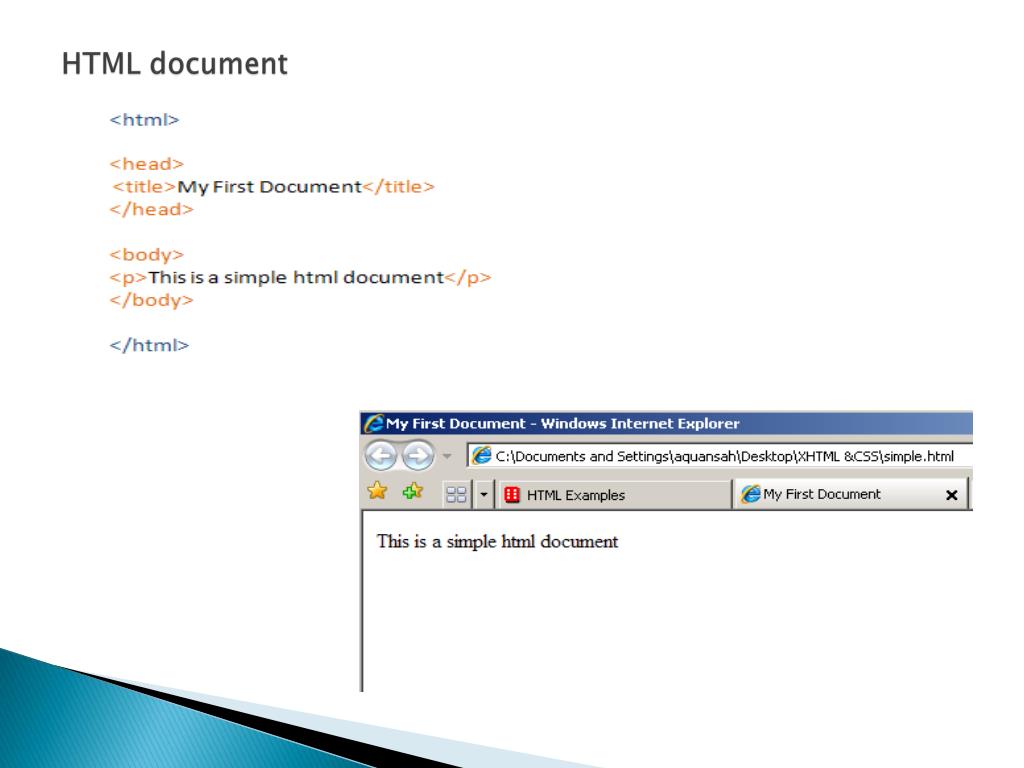Click the closing </body> tag line
1024x768 pixels.
coord(152,300)
